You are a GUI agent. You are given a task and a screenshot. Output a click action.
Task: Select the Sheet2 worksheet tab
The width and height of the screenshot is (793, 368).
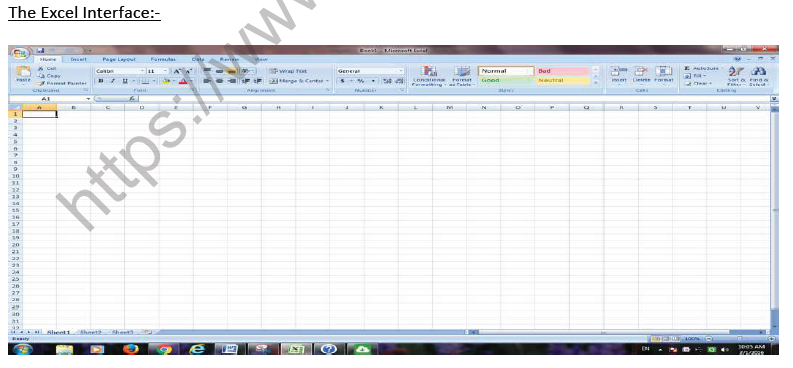(x=91, y=333)
